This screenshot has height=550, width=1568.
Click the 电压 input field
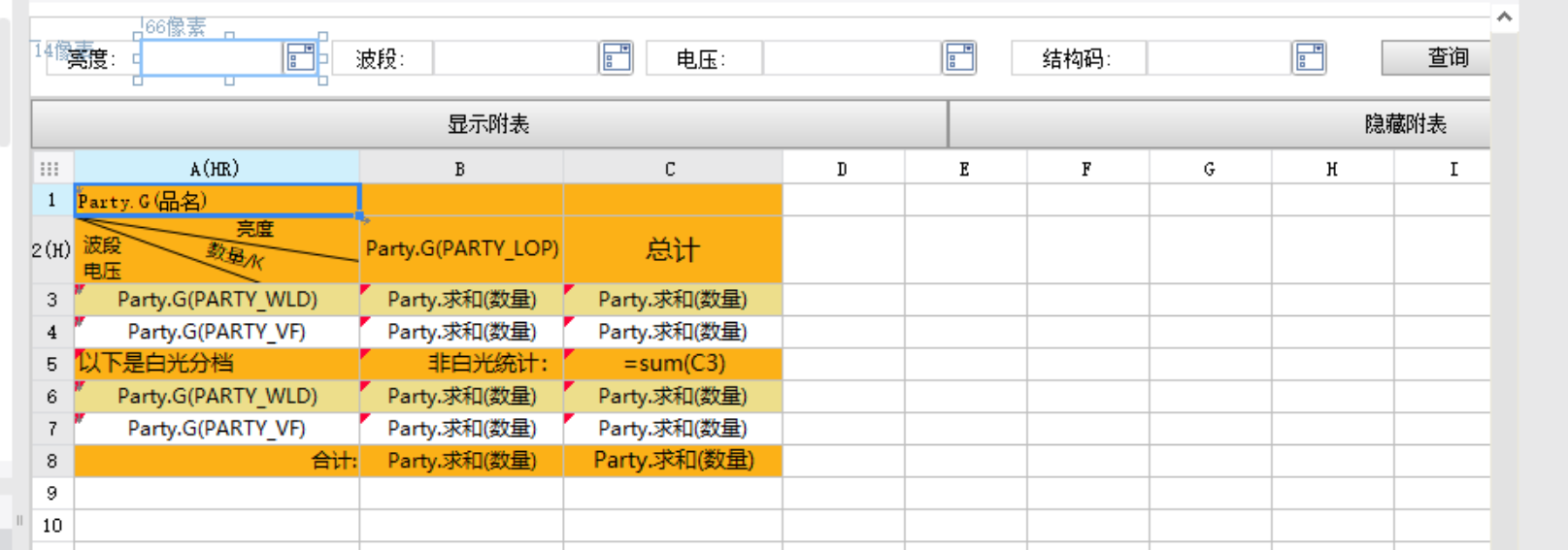point(851,58)
